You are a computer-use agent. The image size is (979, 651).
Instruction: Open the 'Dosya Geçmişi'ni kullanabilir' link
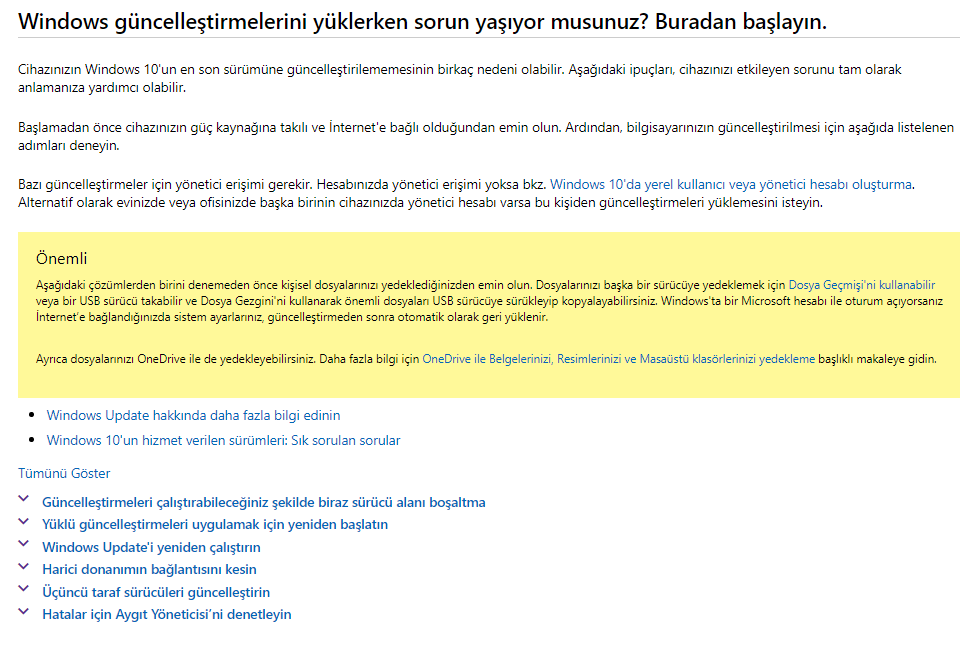[x=862, y=285]
